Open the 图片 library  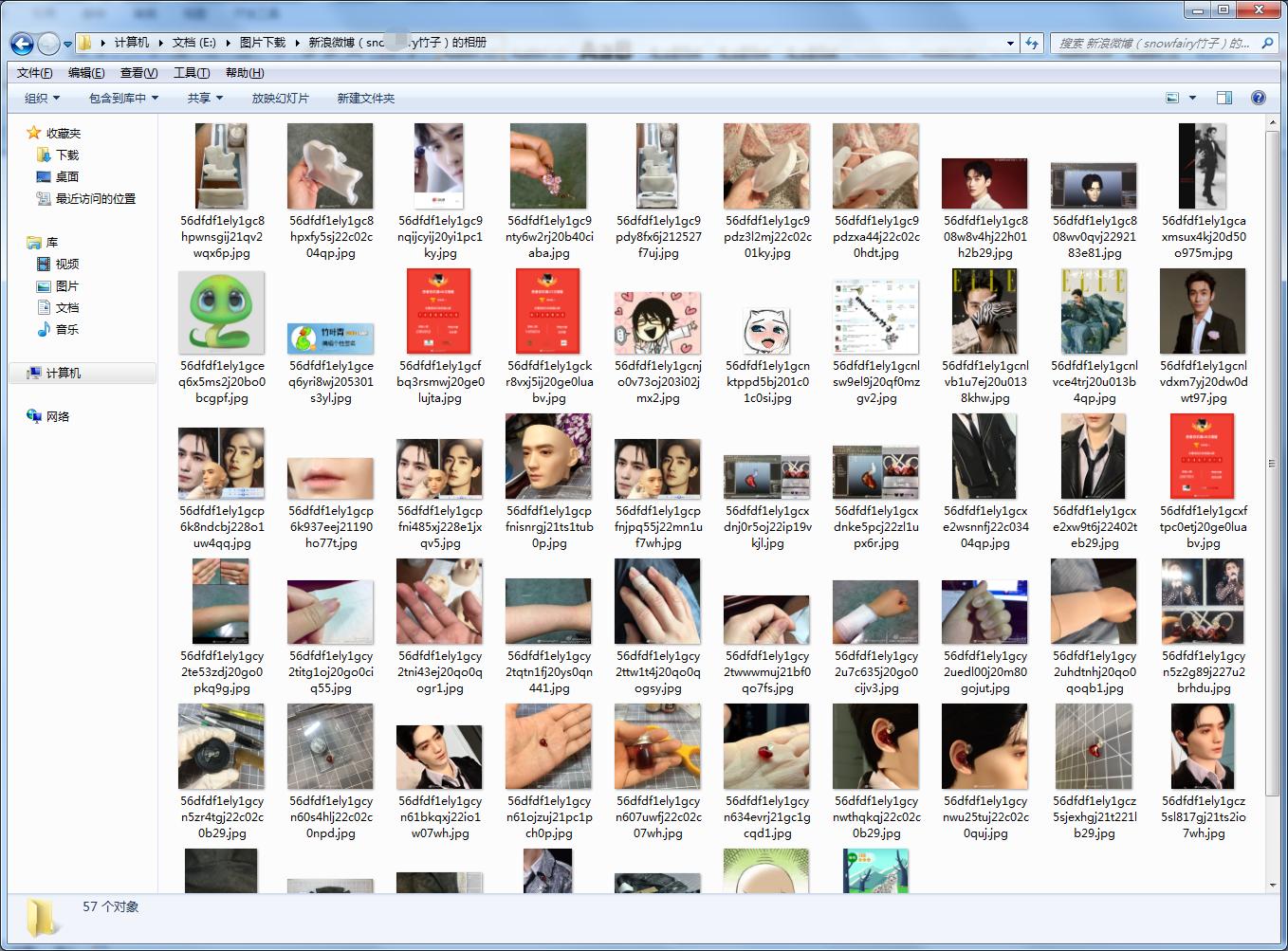point(58,285)
